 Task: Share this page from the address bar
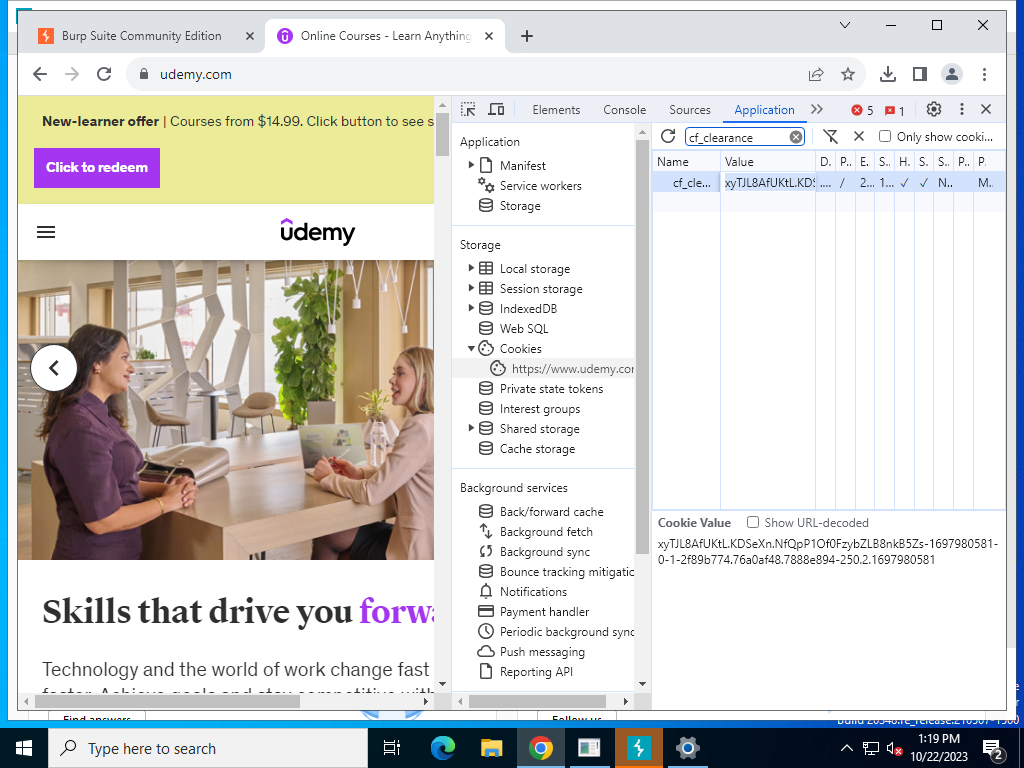816,74
